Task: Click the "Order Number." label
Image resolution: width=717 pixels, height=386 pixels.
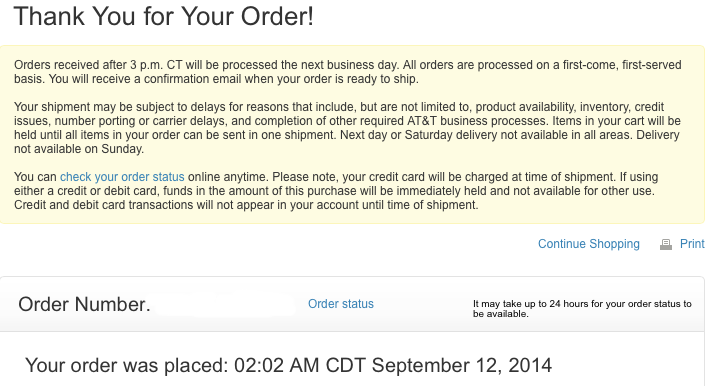Action: pyautogui.click(x=84, y=304)
